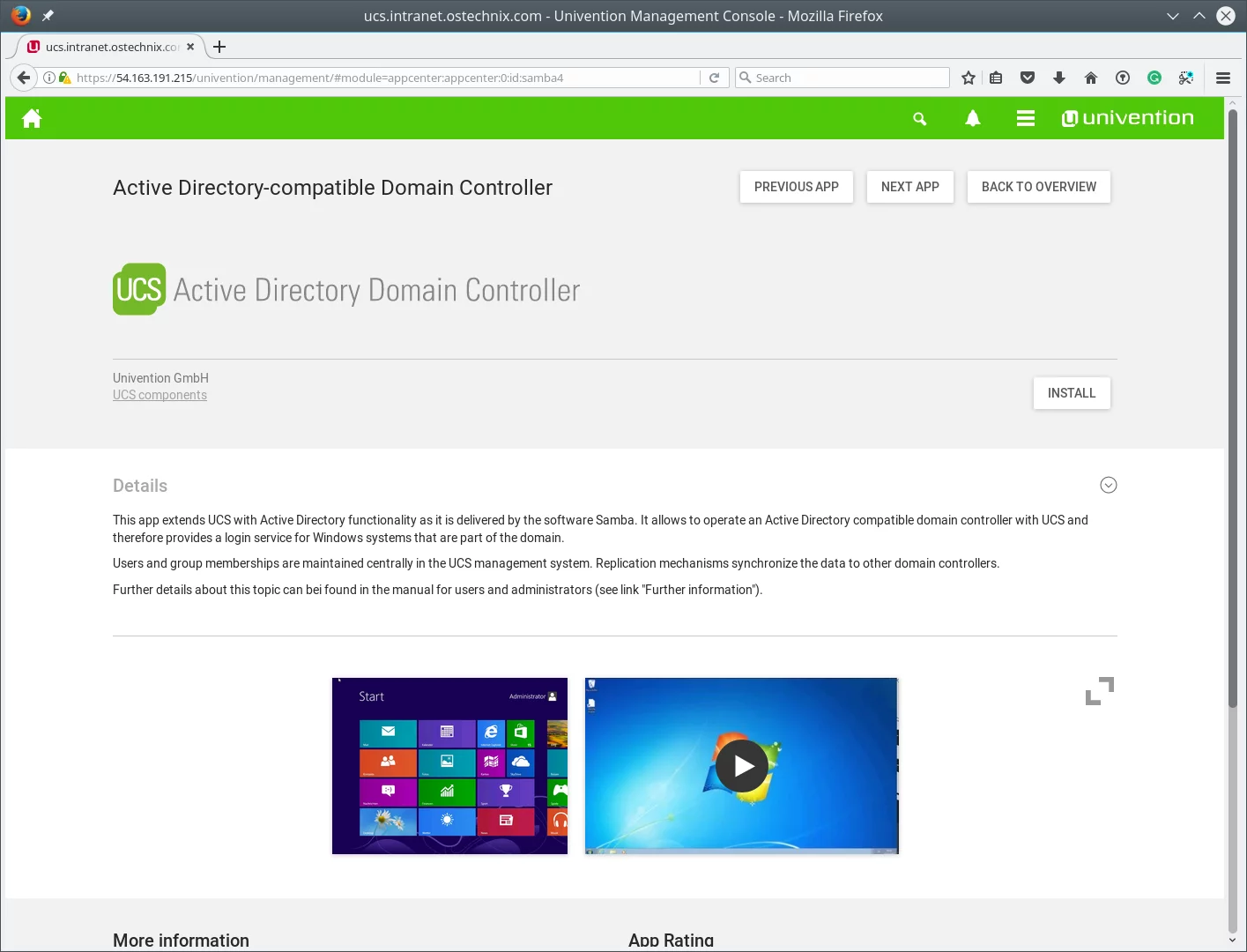Bookmark this page with the star icon
Viewport: 1247px width, 952px height.
969,78
